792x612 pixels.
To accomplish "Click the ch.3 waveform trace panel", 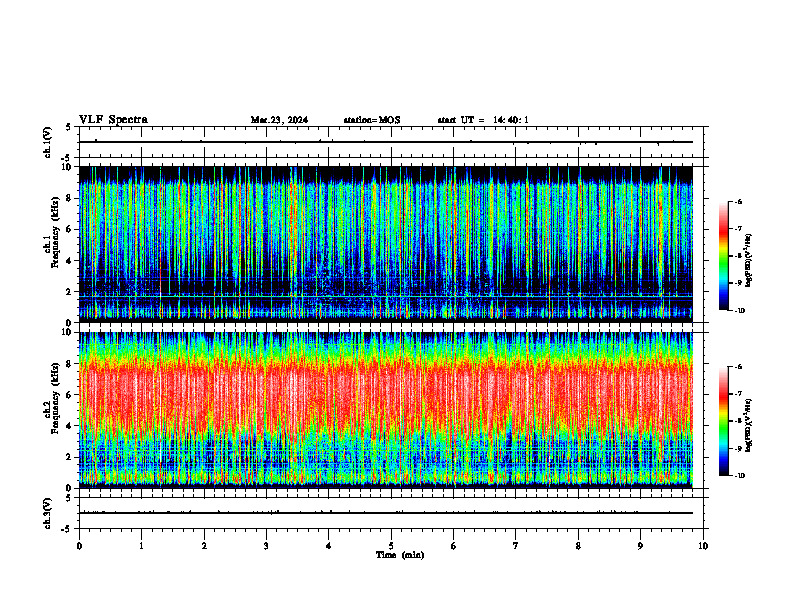I will click(391, 513).
